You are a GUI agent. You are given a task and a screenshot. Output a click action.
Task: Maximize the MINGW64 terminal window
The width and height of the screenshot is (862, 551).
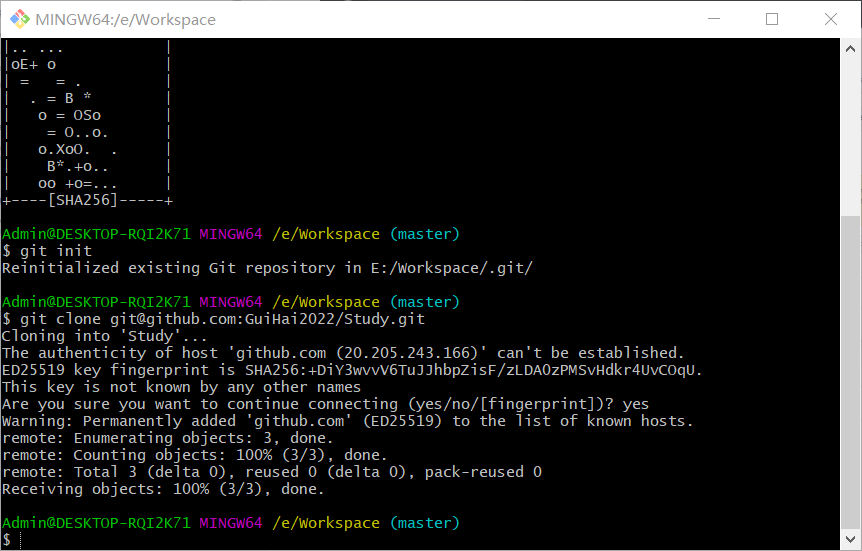772,19
